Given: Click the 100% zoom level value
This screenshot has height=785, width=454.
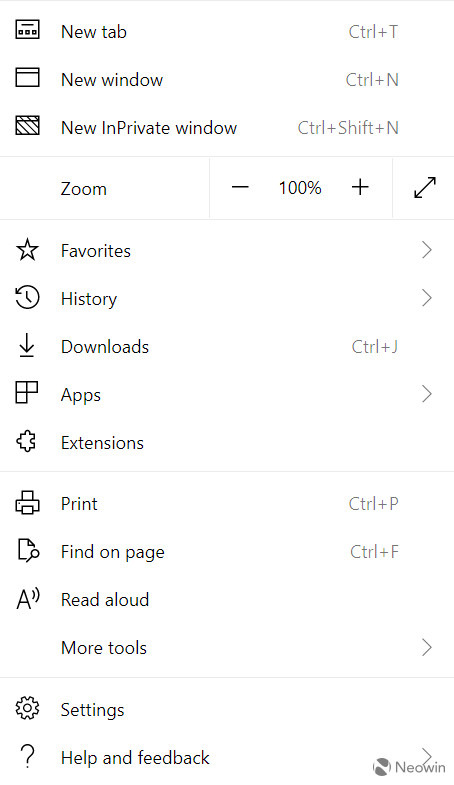Looking at the screenshot, I should click(300, 188).
